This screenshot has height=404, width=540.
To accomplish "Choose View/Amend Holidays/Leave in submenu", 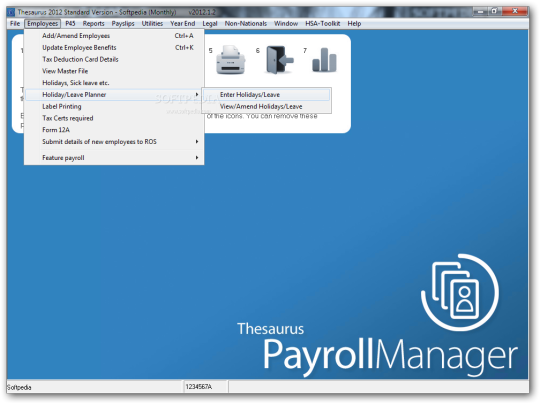I will pyautogui.click(x=267, y=106).
